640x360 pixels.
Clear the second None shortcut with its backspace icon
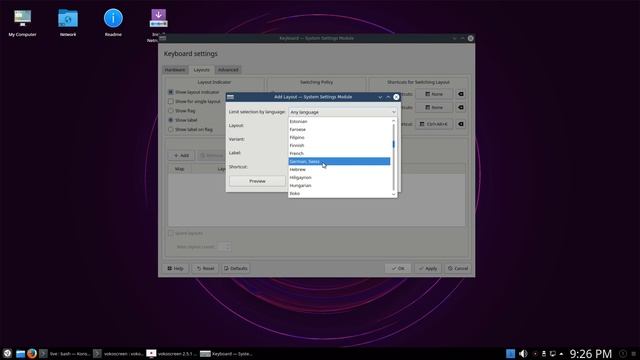[461, 107]
